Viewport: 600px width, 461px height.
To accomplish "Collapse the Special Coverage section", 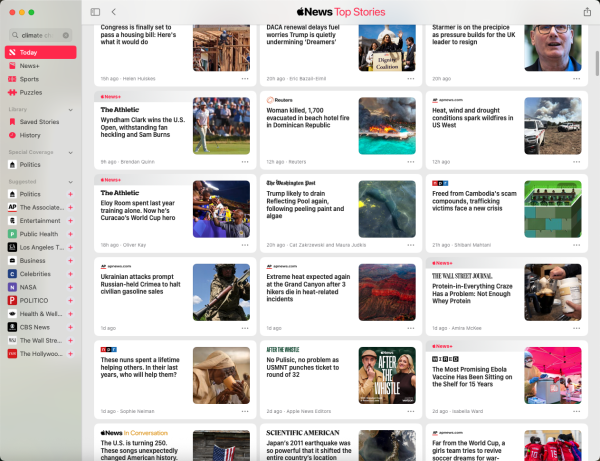I will (70, 152).
